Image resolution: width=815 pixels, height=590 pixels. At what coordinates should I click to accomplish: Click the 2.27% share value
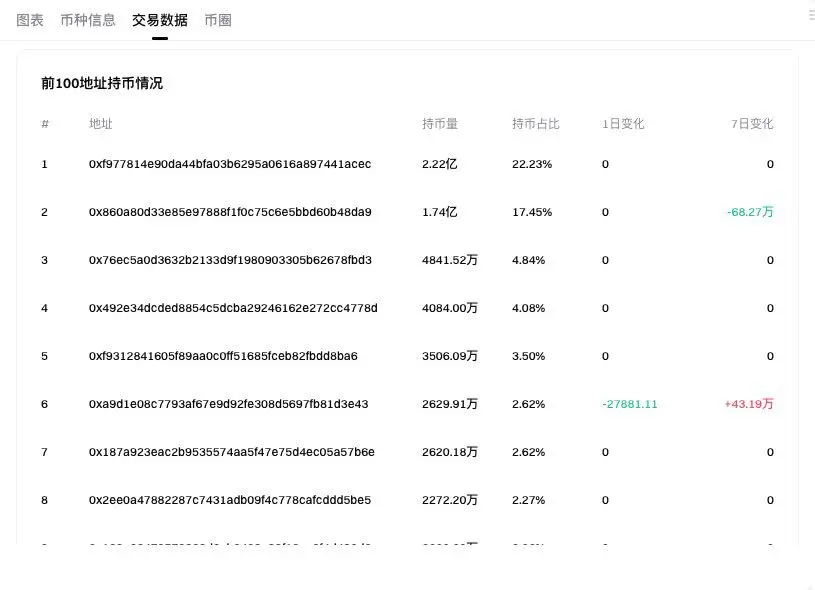tap(529, 500)
